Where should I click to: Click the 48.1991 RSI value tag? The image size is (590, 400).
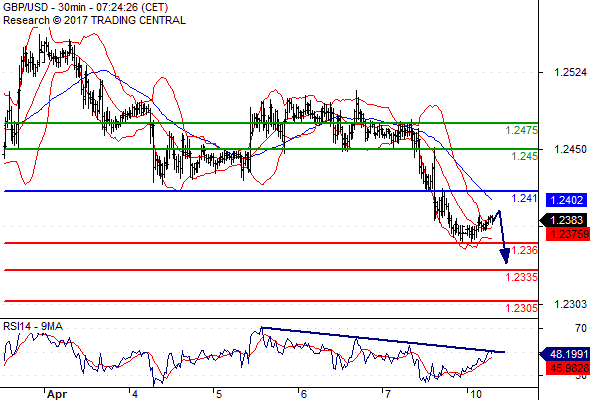click(x=564, y=354)
